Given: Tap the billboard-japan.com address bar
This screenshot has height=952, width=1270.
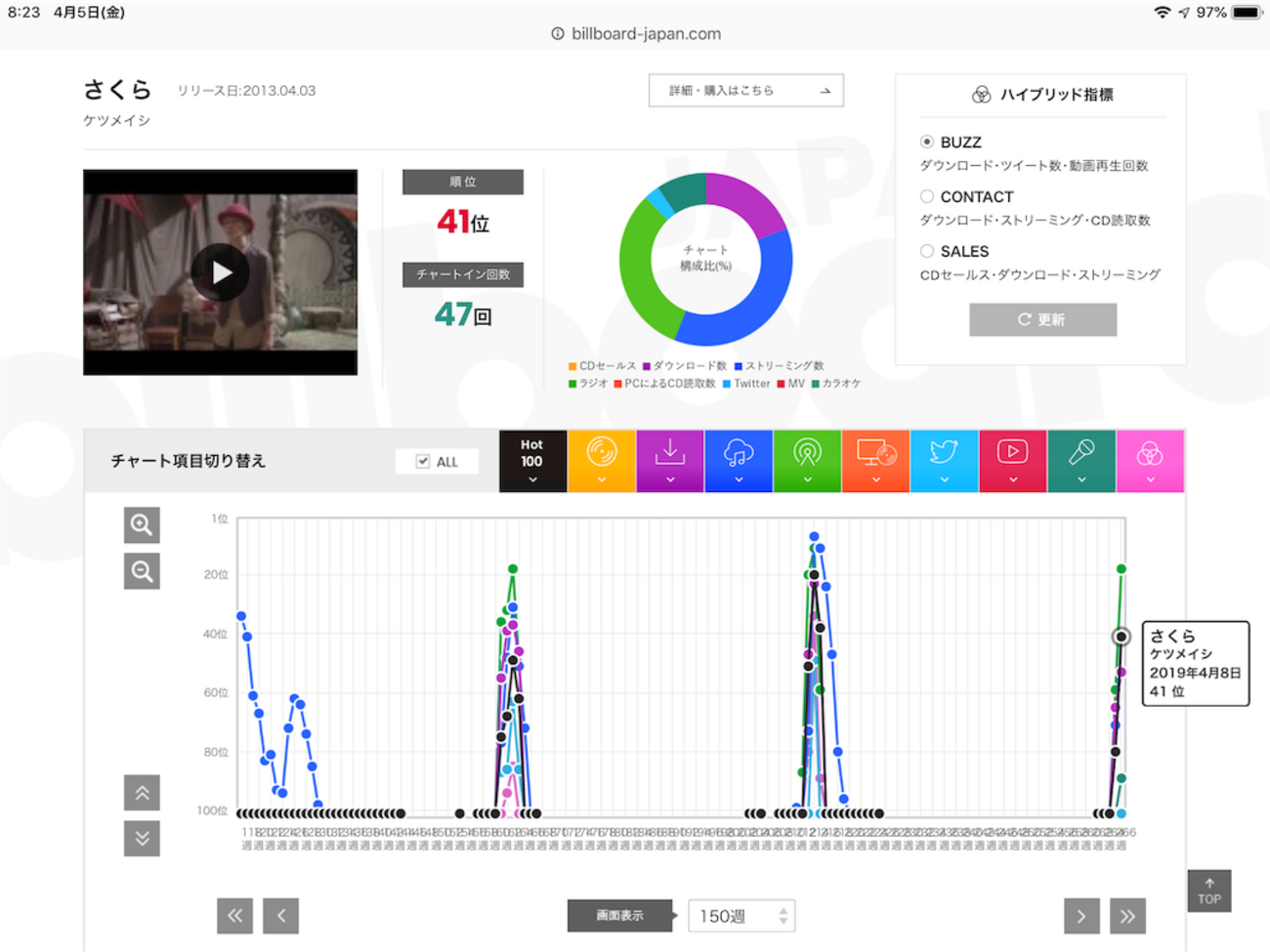Looking at the screenshot, I should click(636, 33).
